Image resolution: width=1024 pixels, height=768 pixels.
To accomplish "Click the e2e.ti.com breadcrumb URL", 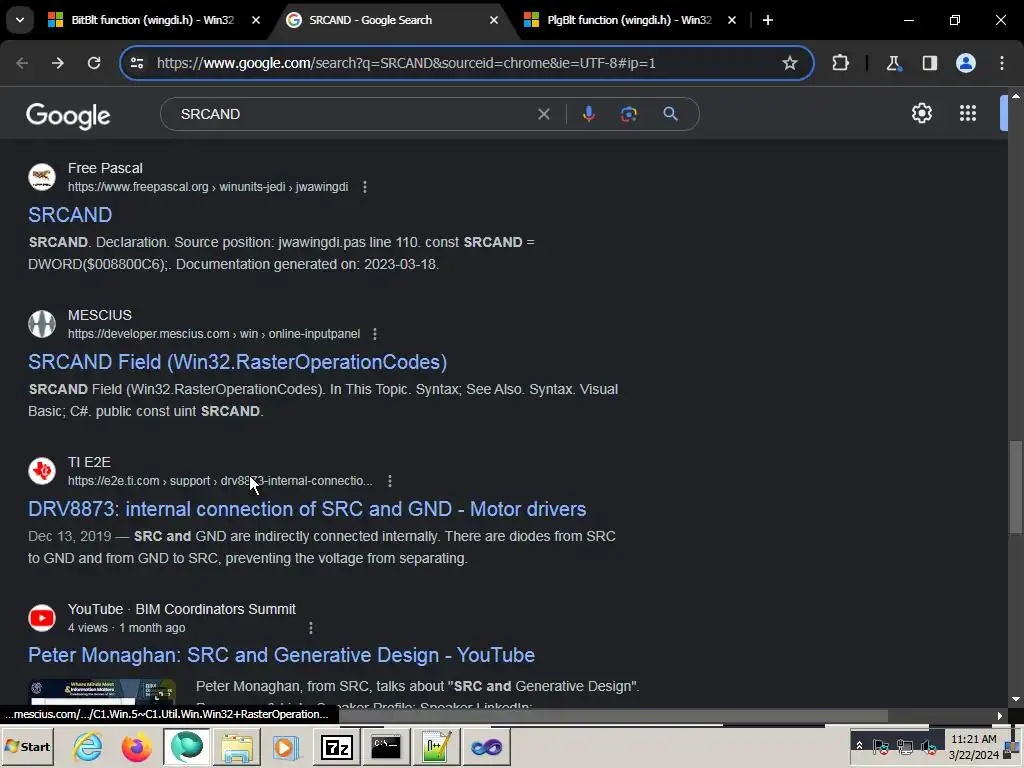I will 220,481.
